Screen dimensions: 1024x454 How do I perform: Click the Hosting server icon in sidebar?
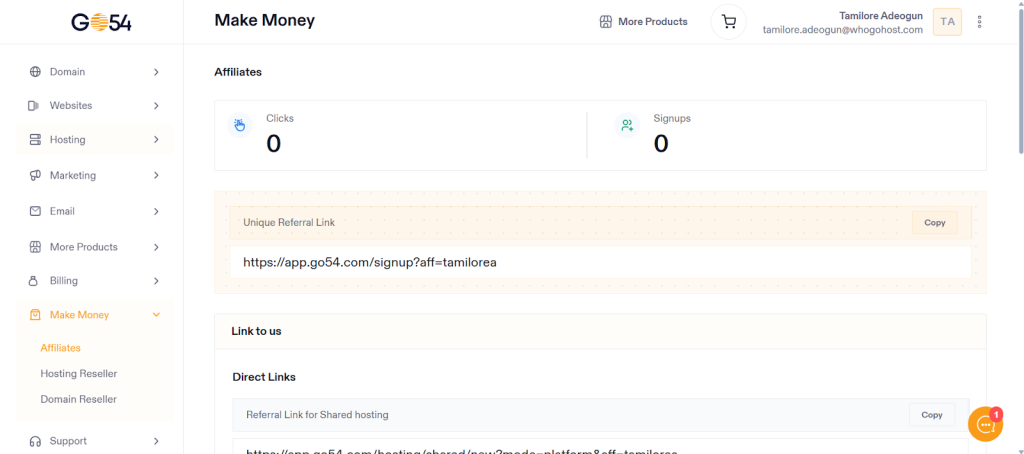click(35, 140)
